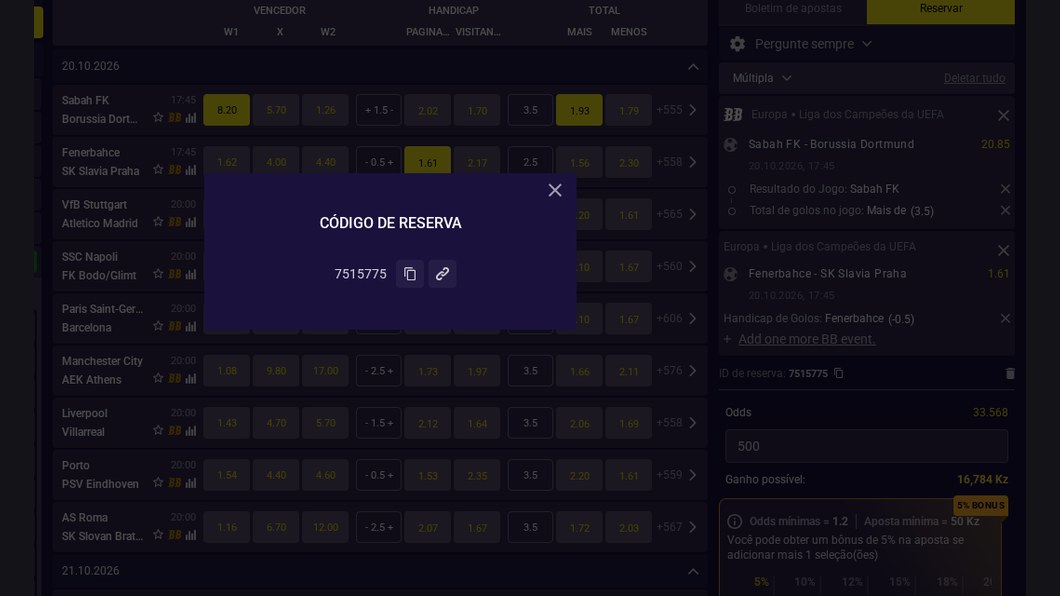Expand +558 markets for Fenerbahce

(x=676, y=162)
